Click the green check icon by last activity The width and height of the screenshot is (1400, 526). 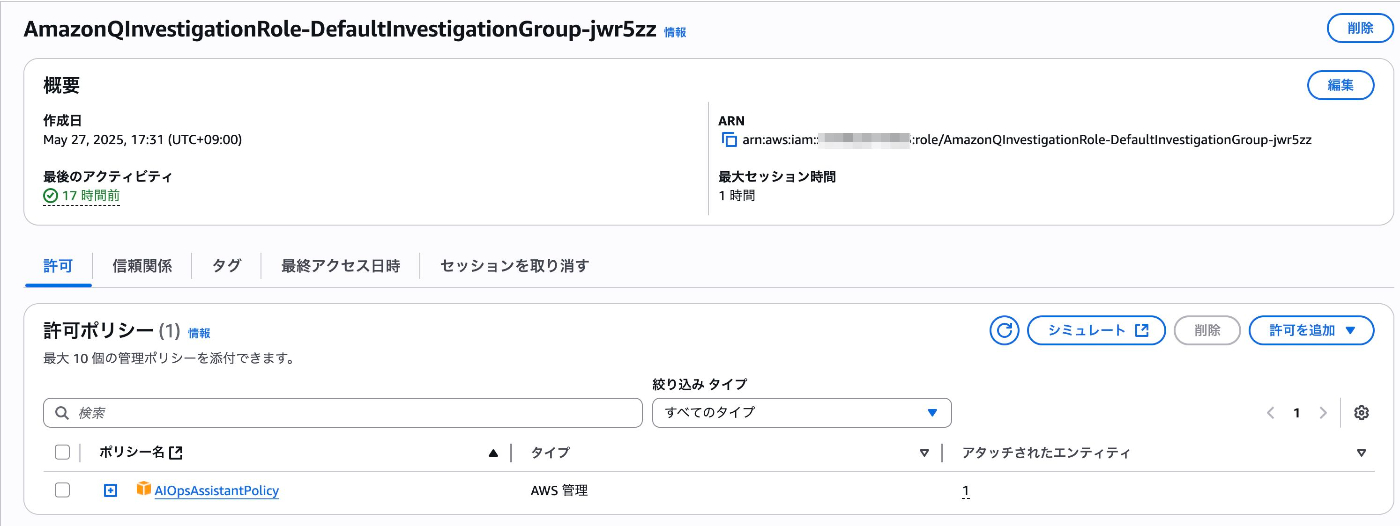(x=50, y=196)
